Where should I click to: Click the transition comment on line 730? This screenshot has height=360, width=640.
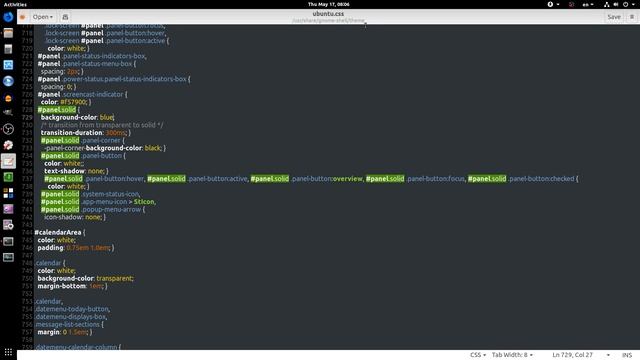tap(102, 125)
